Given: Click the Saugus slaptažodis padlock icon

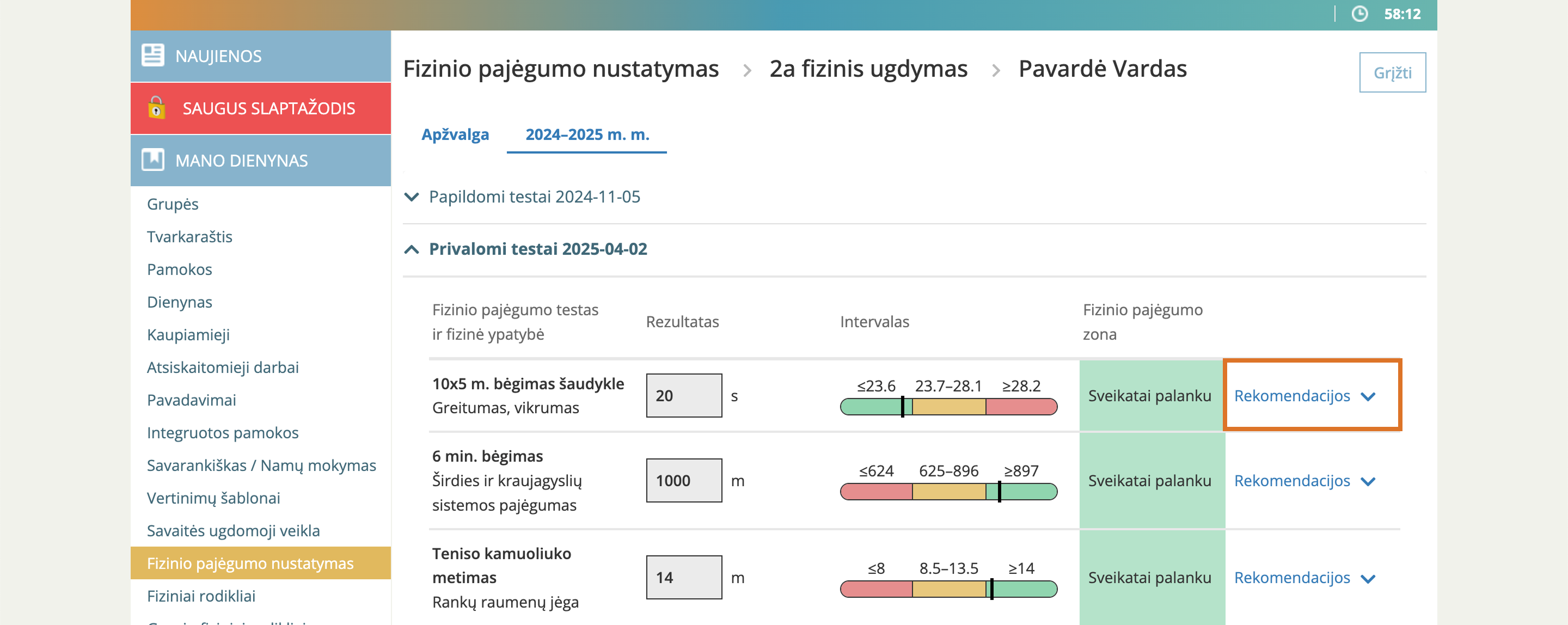Looking at the screenshot, I should click(156, 108).
